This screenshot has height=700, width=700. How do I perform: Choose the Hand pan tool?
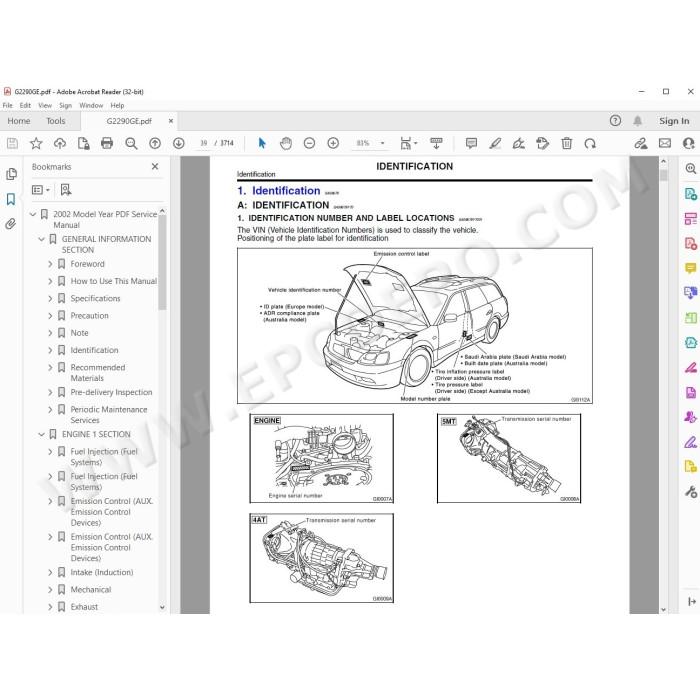coord(286,143)
